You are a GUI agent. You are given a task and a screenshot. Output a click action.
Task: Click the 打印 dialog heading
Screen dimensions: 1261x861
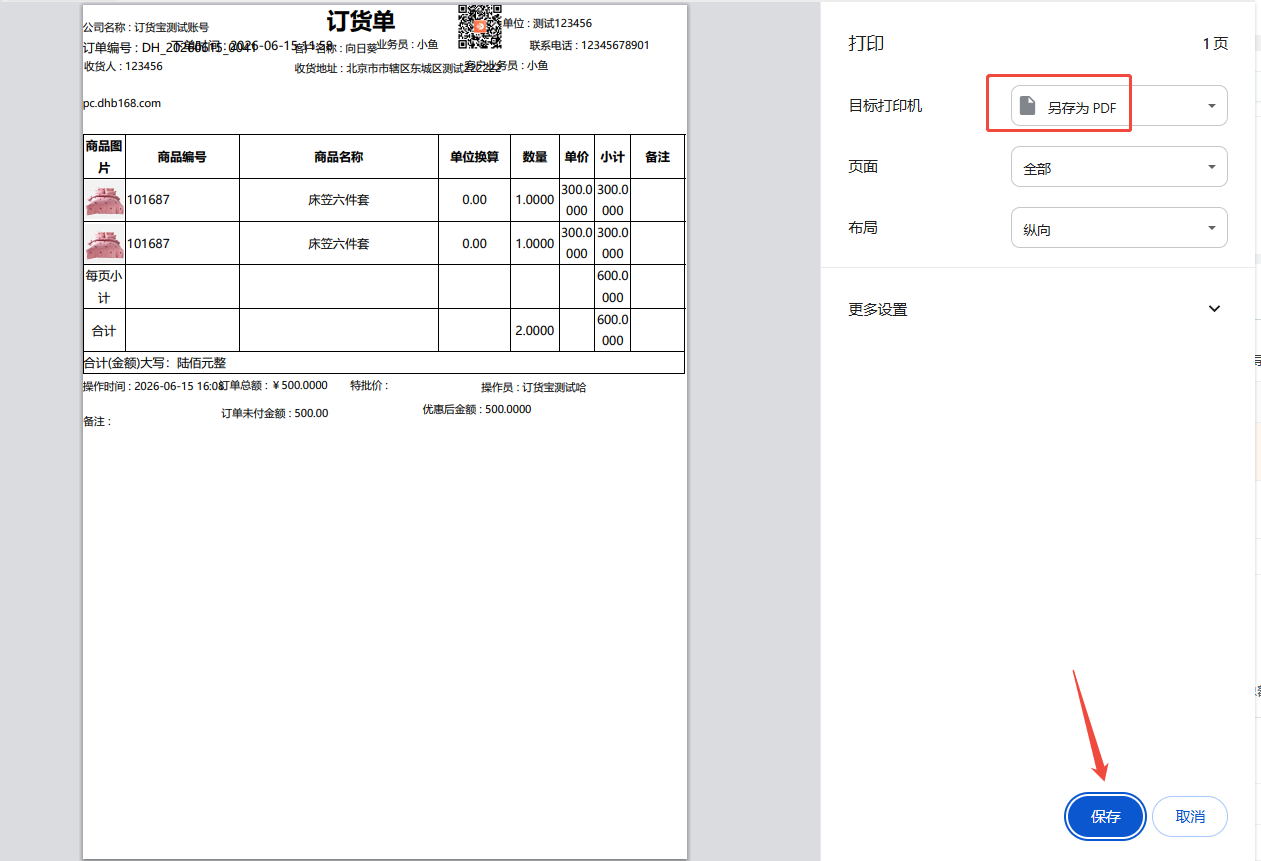(x=866, y=44)
